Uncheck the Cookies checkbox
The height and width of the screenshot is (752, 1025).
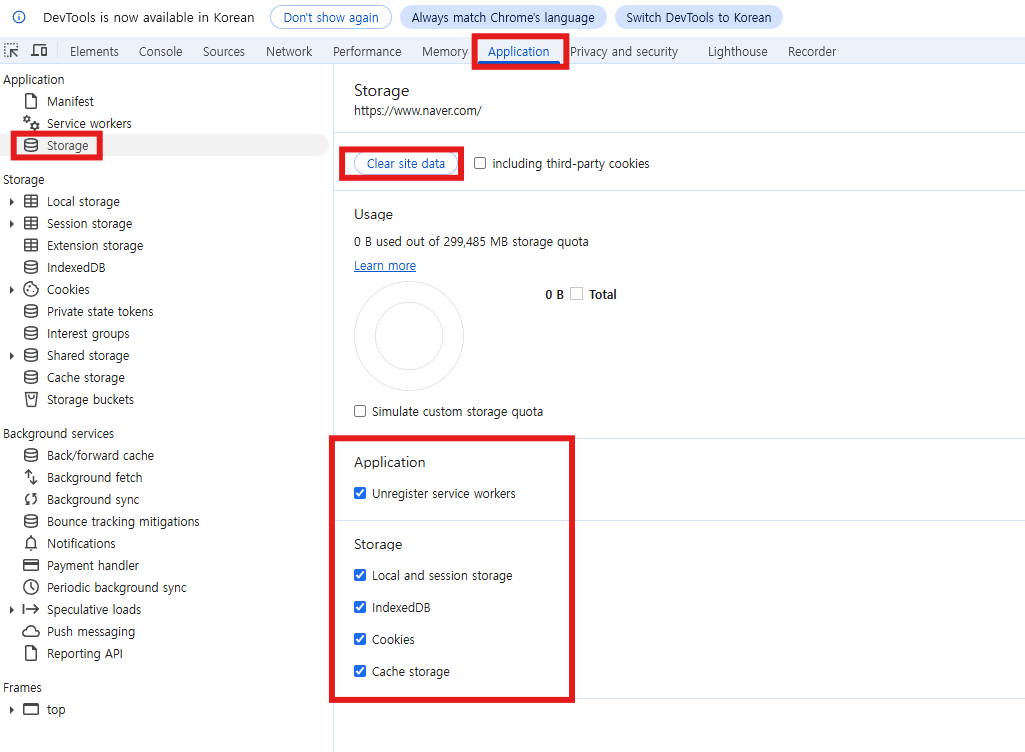360,640
